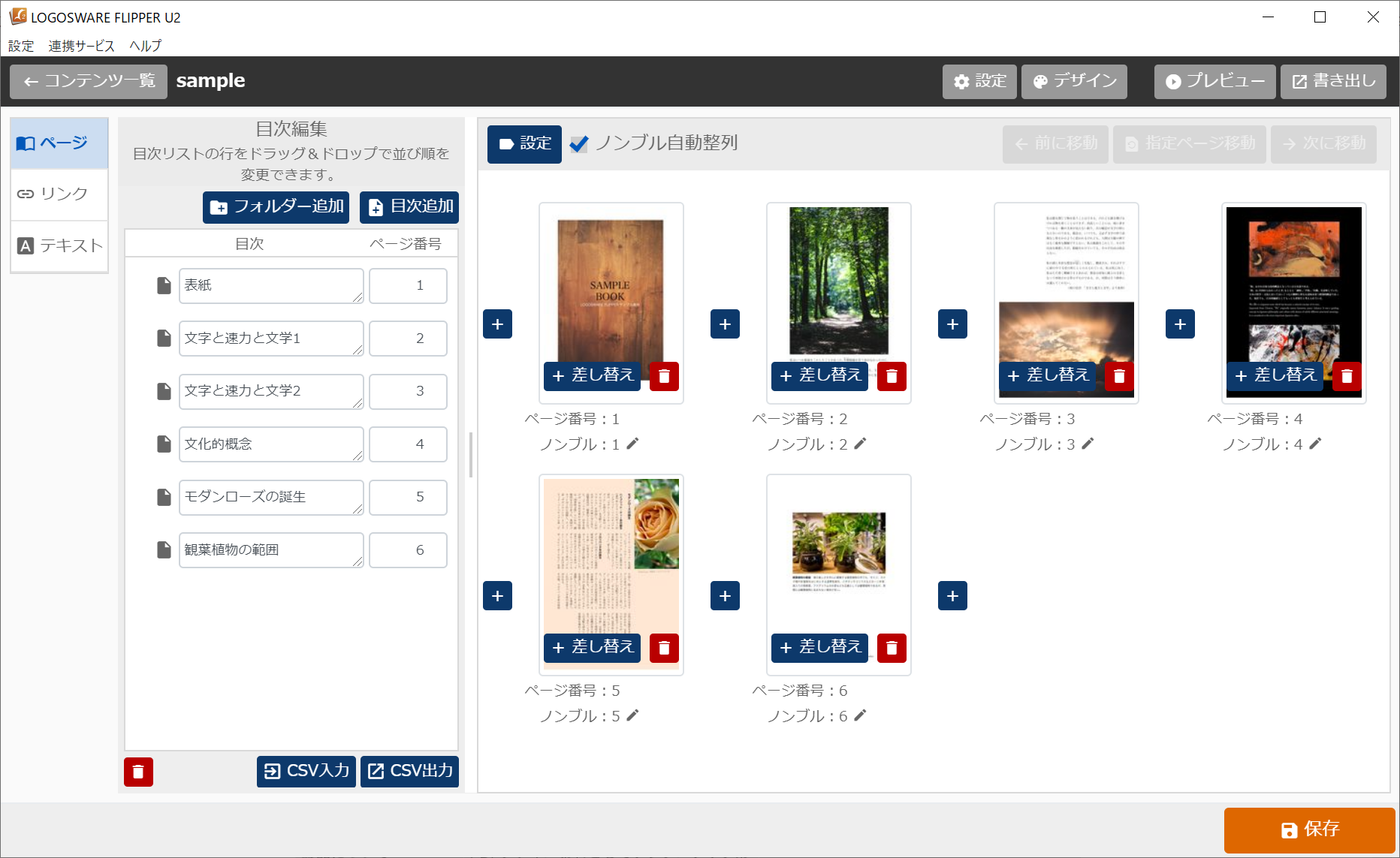Click the モダンローズの誕生 title field
Viewport: 1400px width, 858px height.
(270, 497)
